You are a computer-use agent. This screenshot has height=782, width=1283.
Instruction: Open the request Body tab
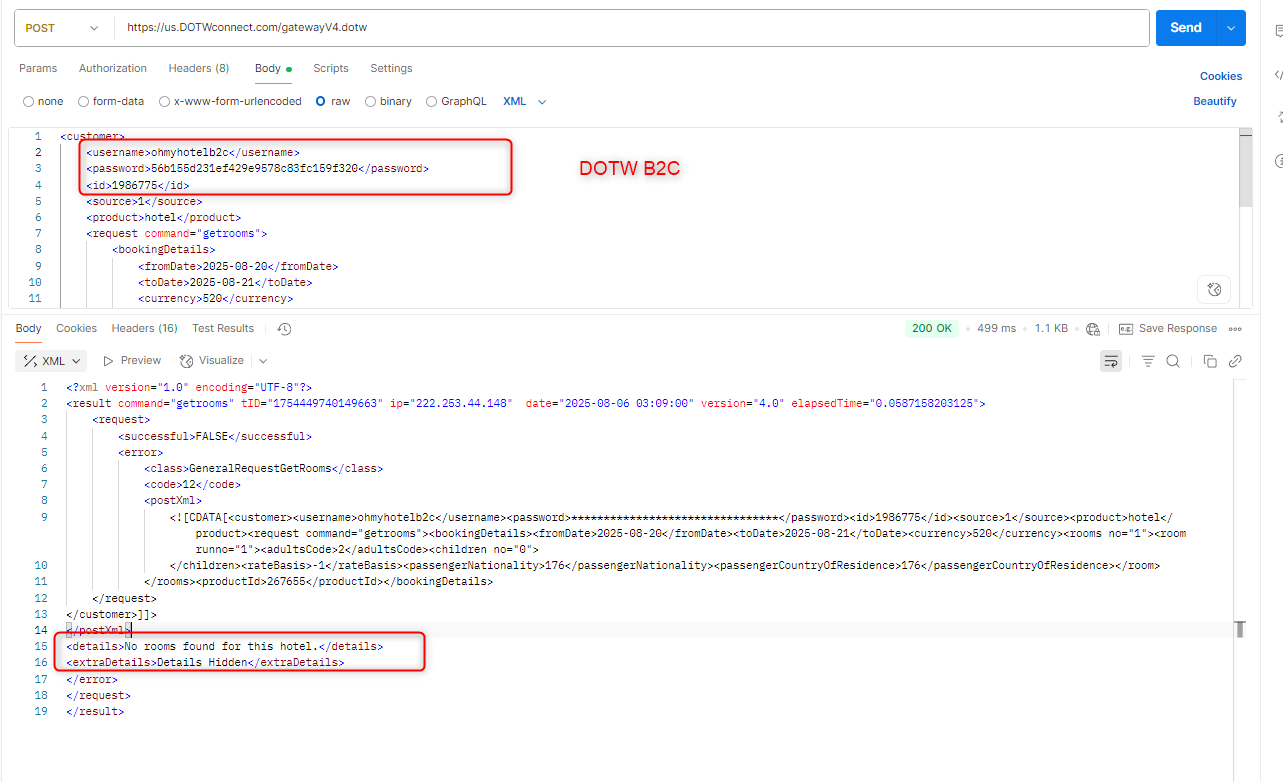coord(273,68)
